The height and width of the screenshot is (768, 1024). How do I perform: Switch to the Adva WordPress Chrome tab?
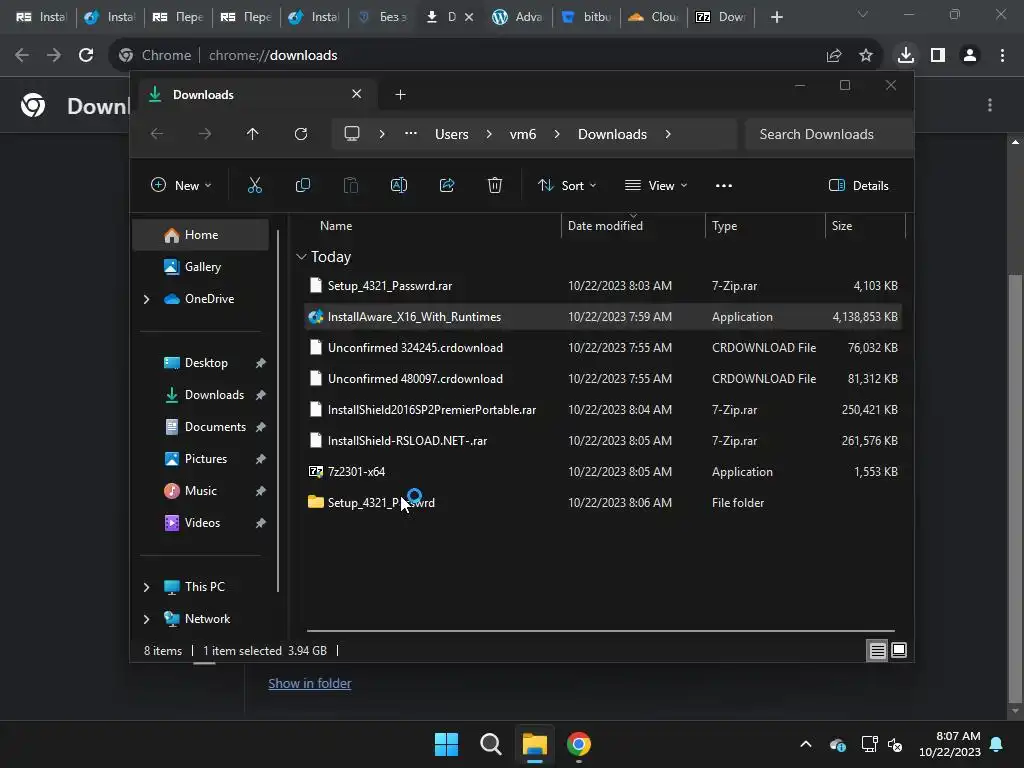(518, 17)
